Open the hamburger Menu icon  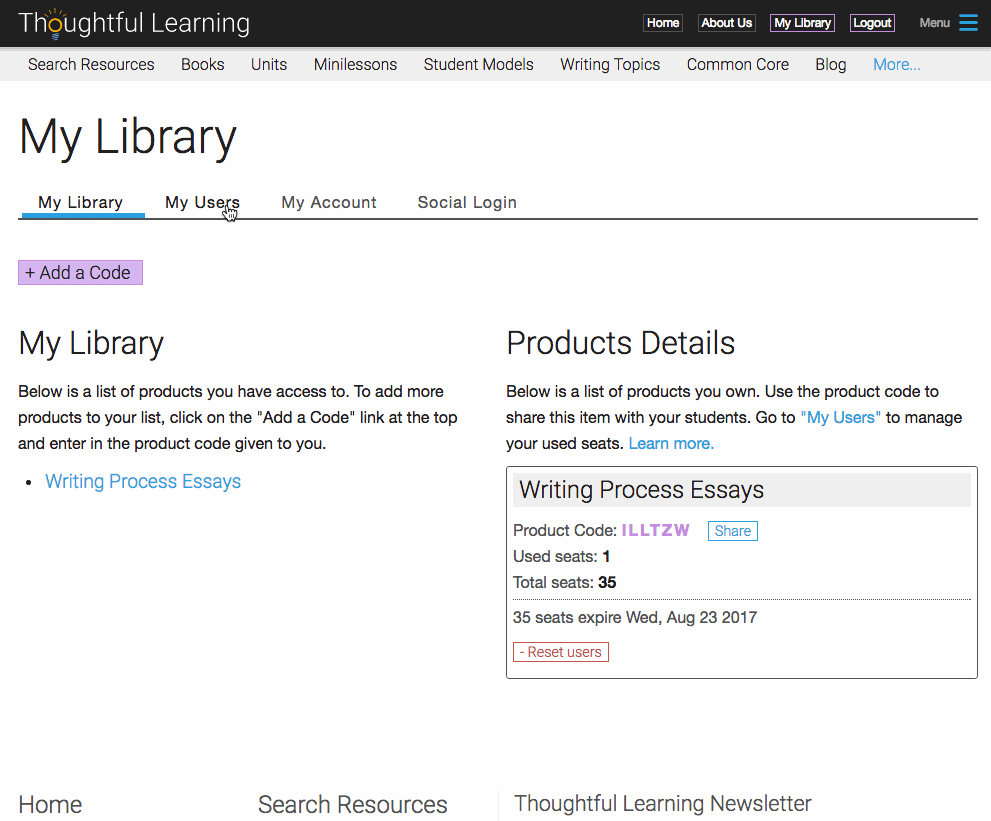click(968, 23)
